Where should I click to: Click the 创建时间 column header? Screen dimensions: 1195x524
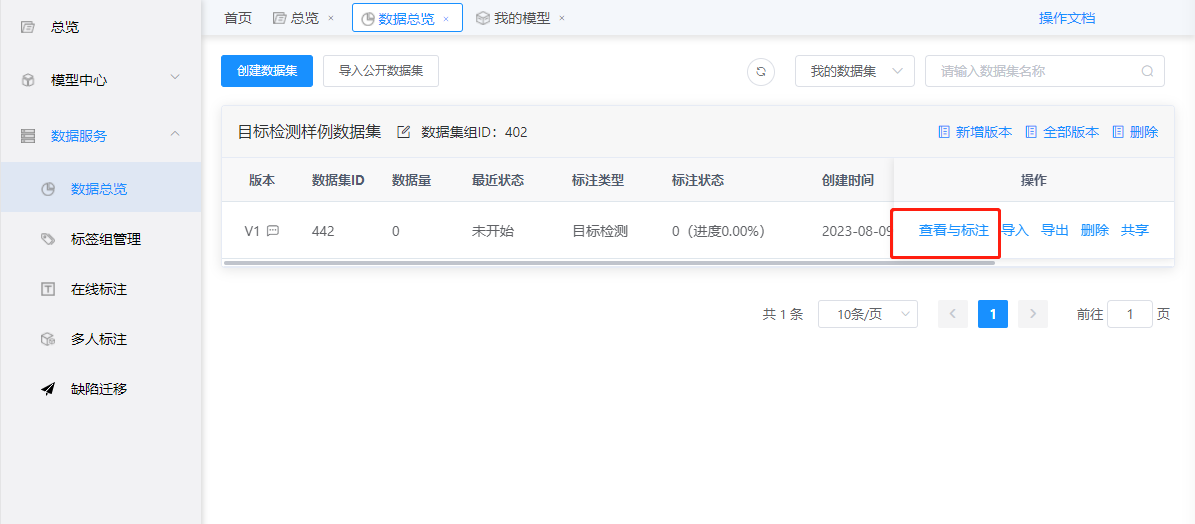click(x=847, y=181)
